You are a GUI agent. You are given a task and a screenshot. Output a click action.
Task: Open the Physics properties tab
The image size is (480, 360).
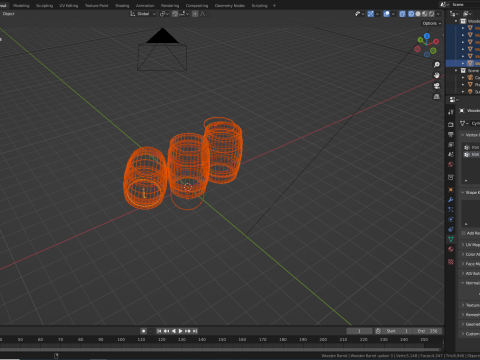[451, 219]
